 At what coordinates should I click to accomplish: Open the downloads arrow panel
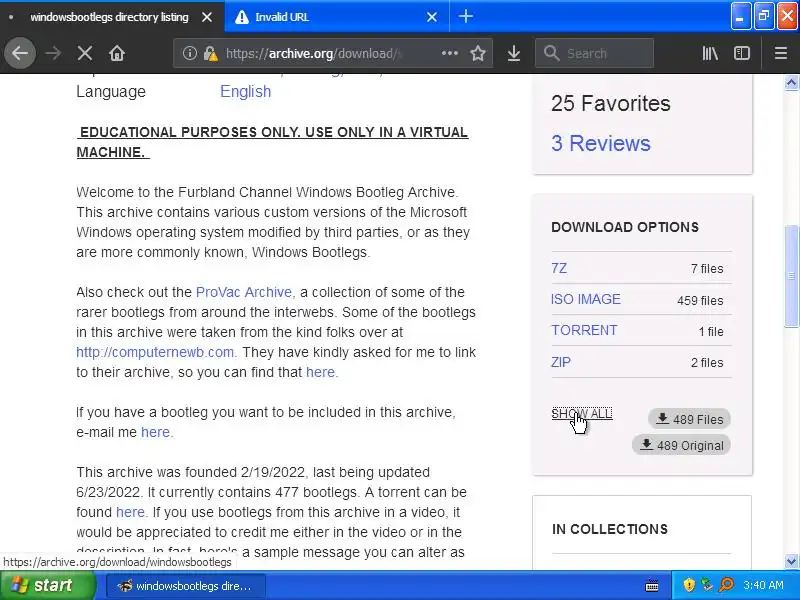tap(514, 53)
